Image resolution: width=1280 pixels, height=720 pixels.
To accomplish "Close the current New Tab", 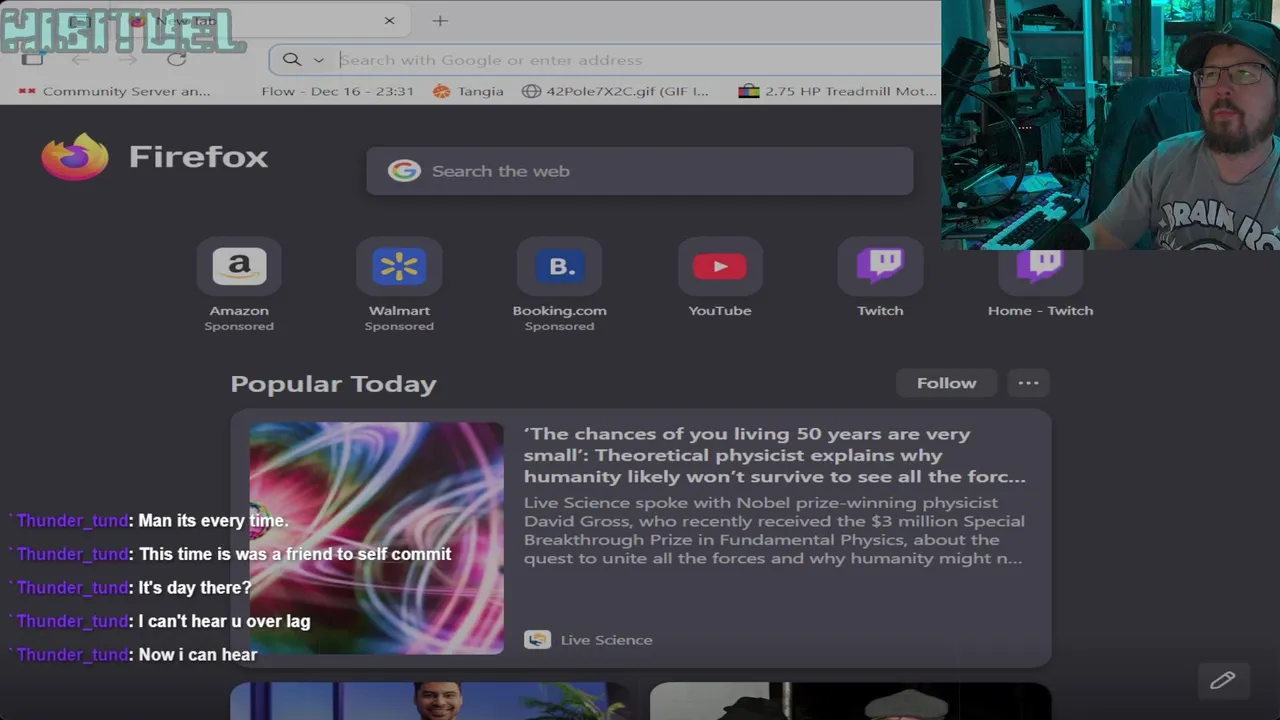I will click(x=389, y=20).
